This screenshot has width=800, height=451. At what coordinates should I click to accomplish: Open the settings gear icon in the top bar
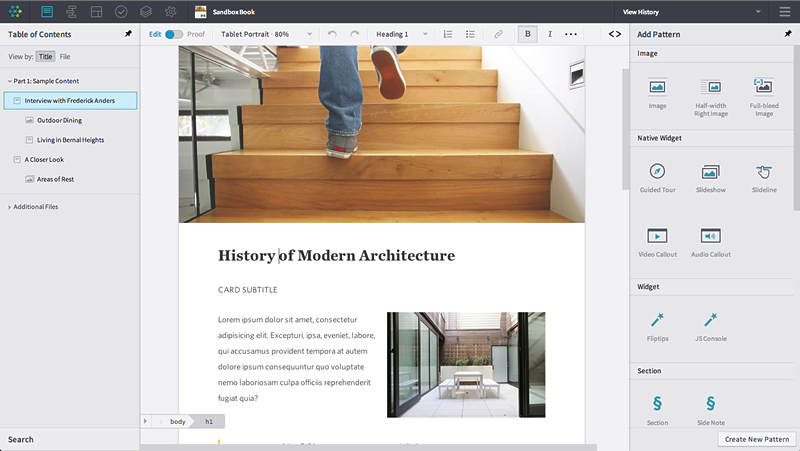170,11
